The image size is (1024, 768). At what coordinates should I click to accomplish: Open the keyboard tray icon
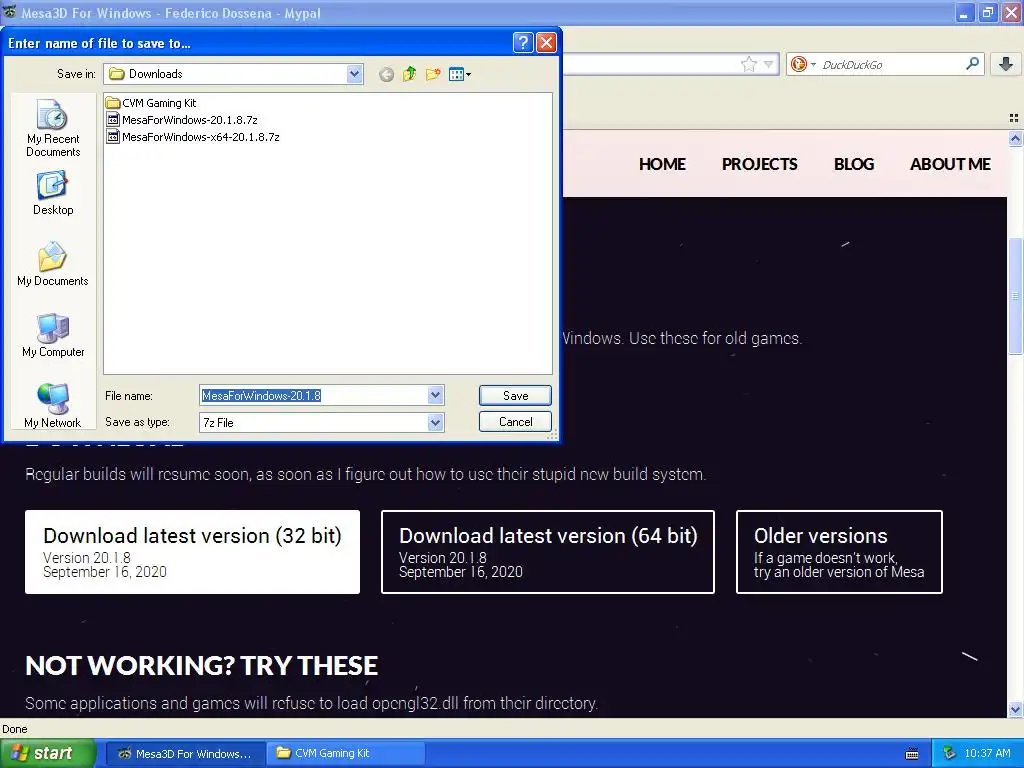point(912,754)
